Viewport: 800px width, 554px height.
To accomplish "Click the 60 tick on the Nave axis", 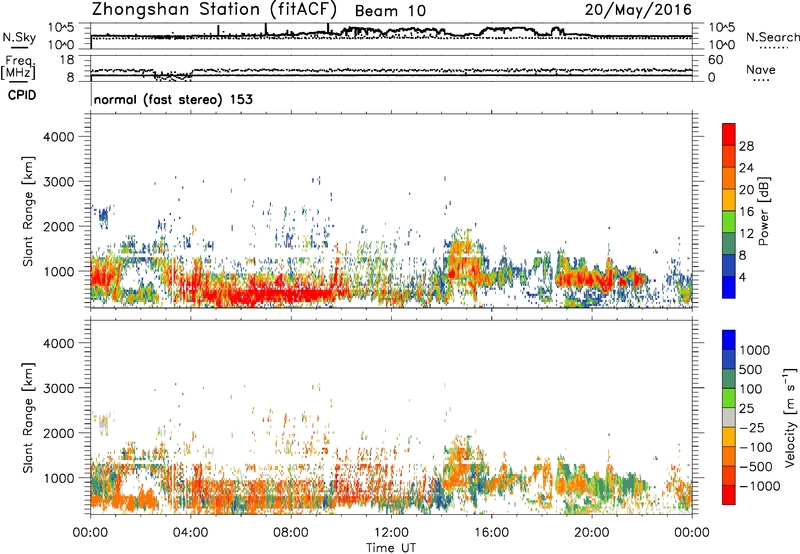I will click(715, 60).
